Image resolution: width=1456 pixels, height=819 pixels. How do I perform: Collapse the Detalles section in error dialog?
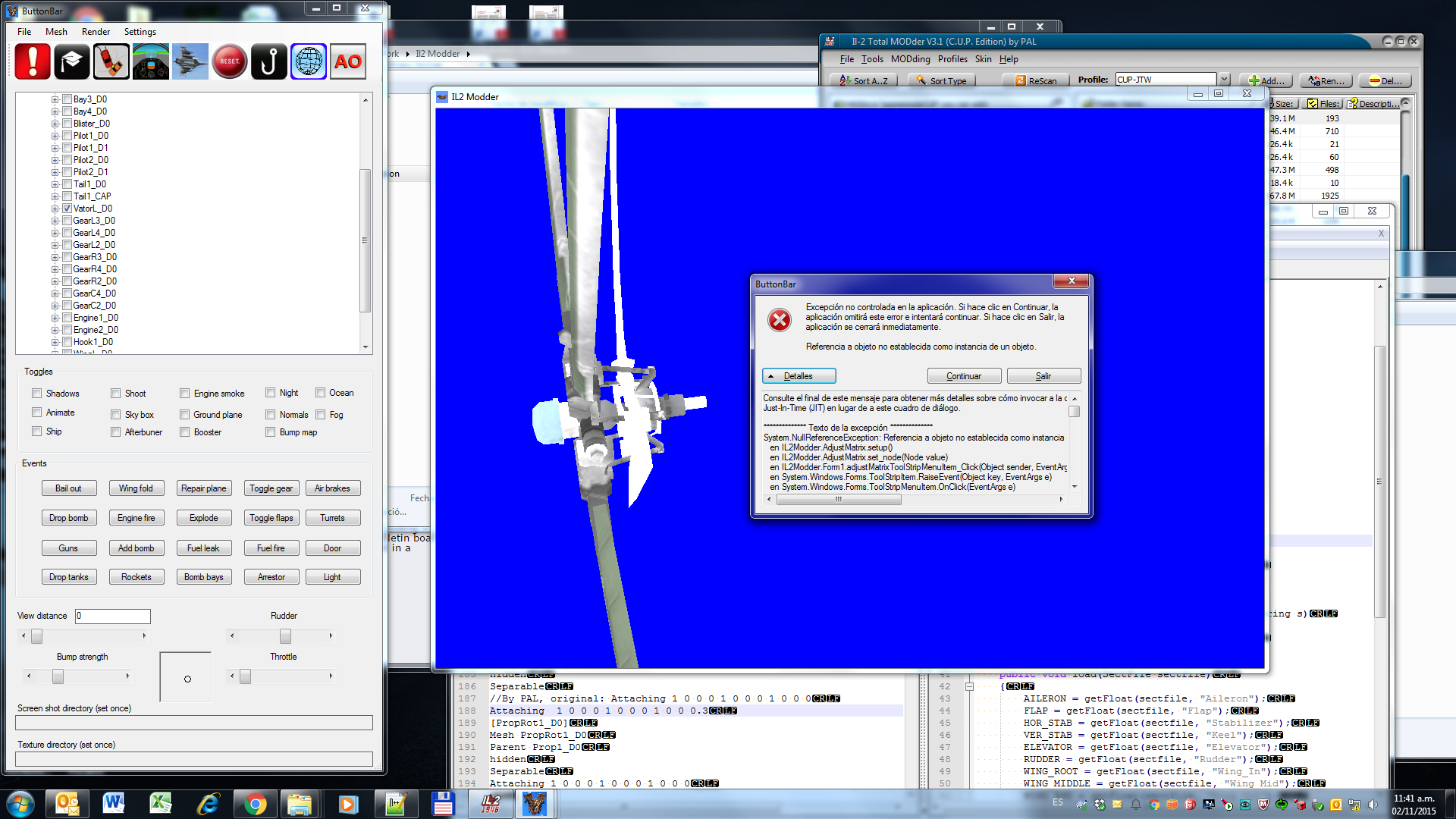pyautogui.click(x=799, y=376)
